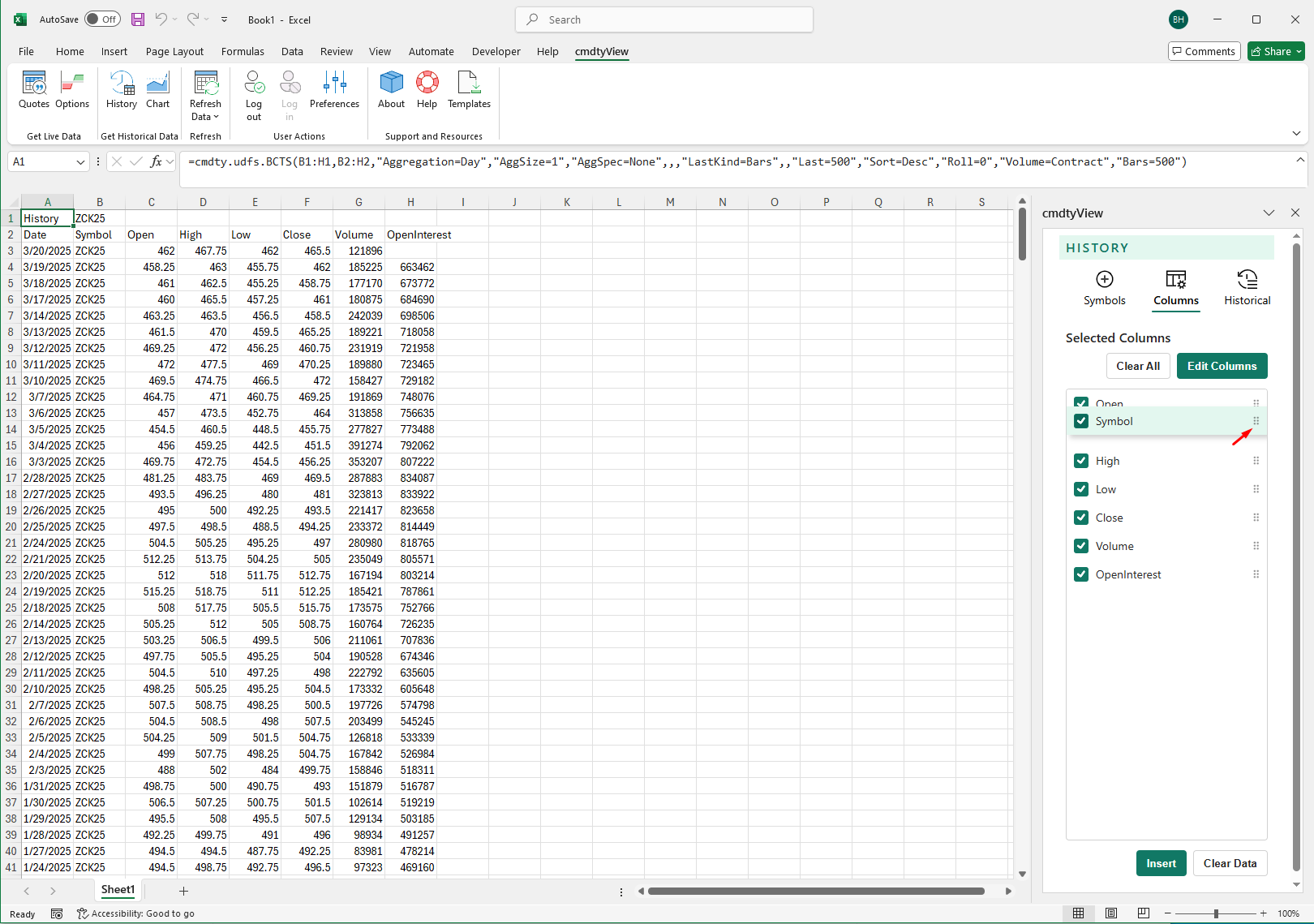Expand the formula bar

click(x=1300, y=161)
